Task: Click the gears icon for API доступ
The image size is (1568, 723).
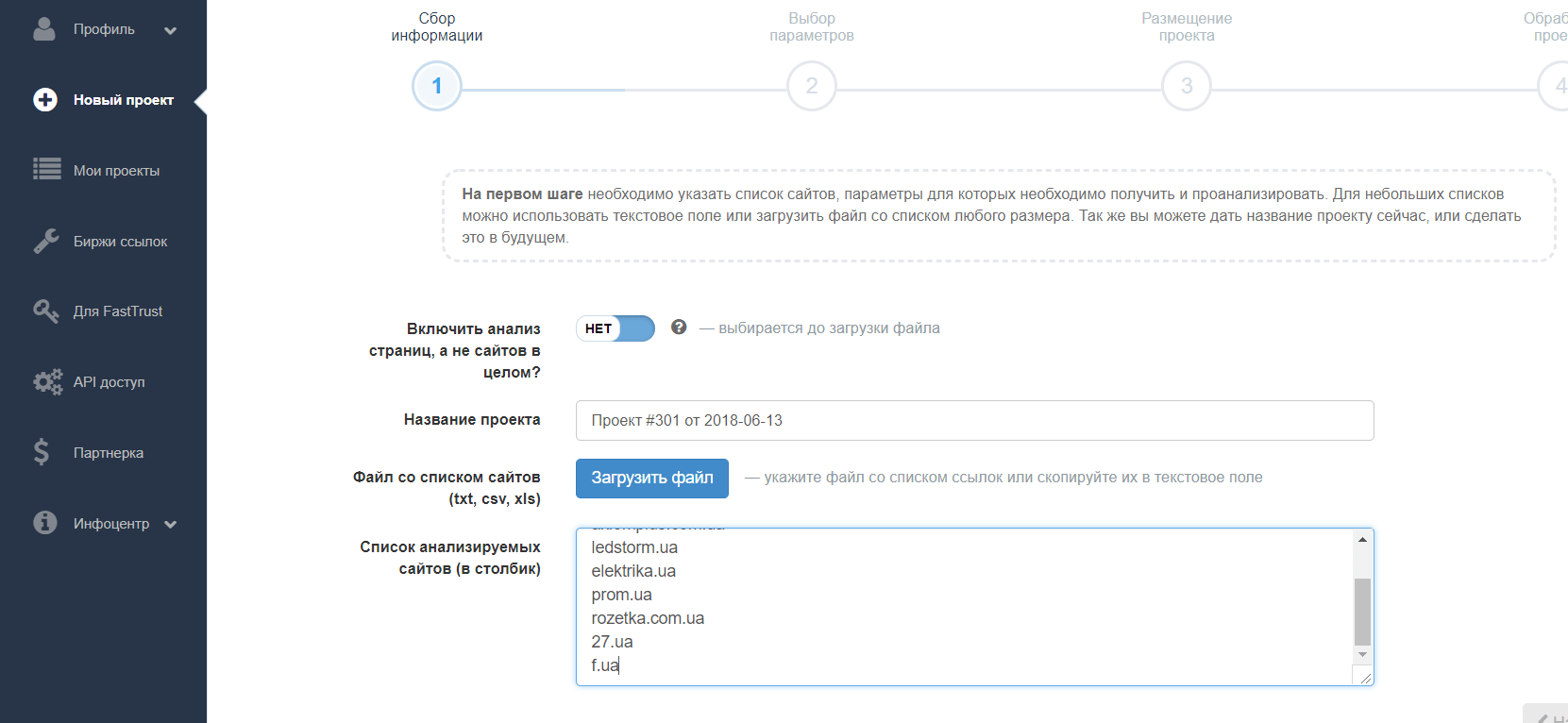Action: (x=47, y=382)
